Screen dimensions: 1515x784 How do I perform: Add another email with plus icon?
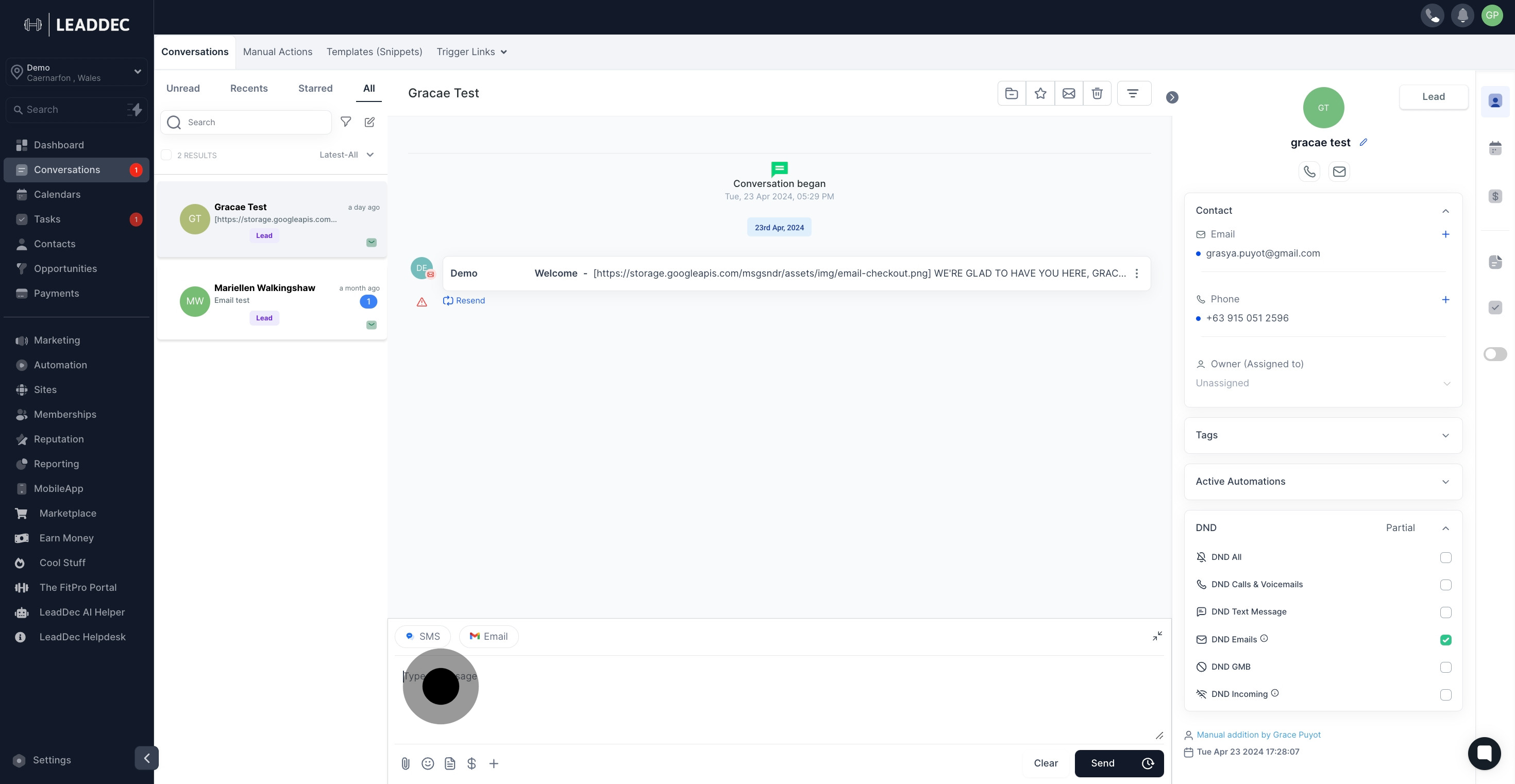(1445, 234)
